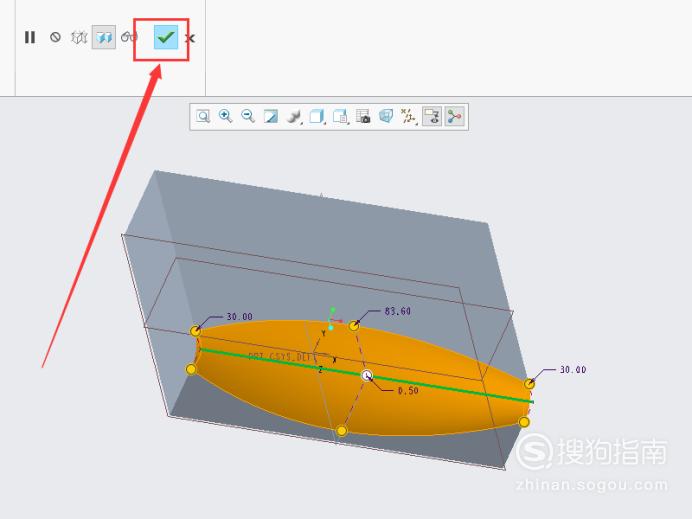Cancel the feature with X button
This screenshot has width=692, height=519.
point(190,38)
